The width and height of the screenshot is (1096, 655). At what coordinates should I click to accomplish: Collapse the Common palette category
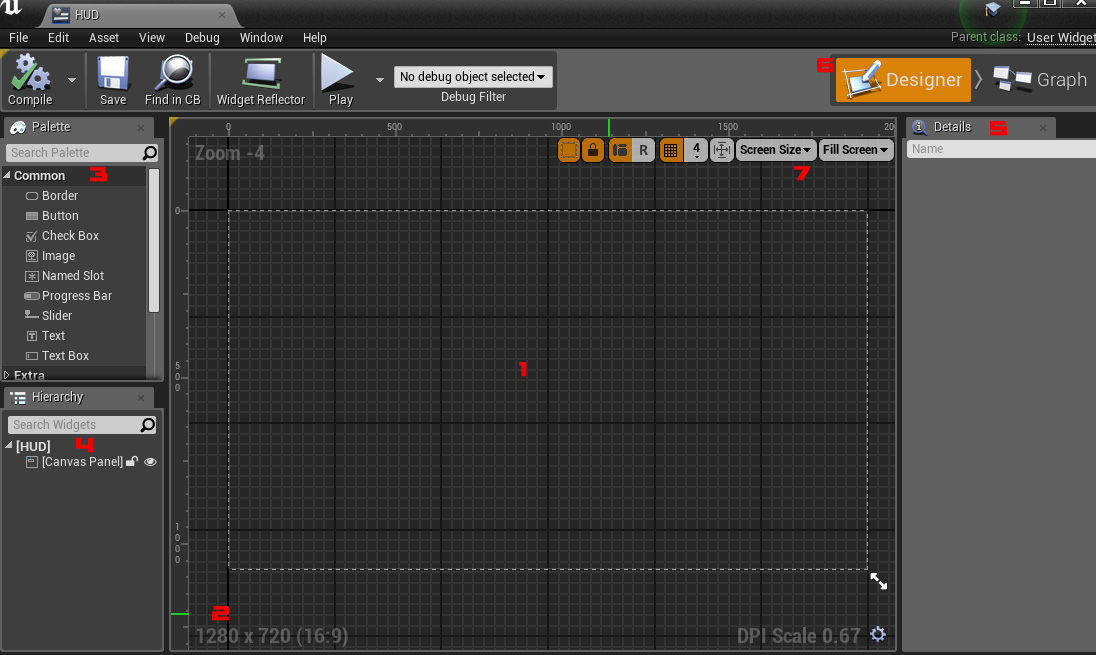click(7, 175)
